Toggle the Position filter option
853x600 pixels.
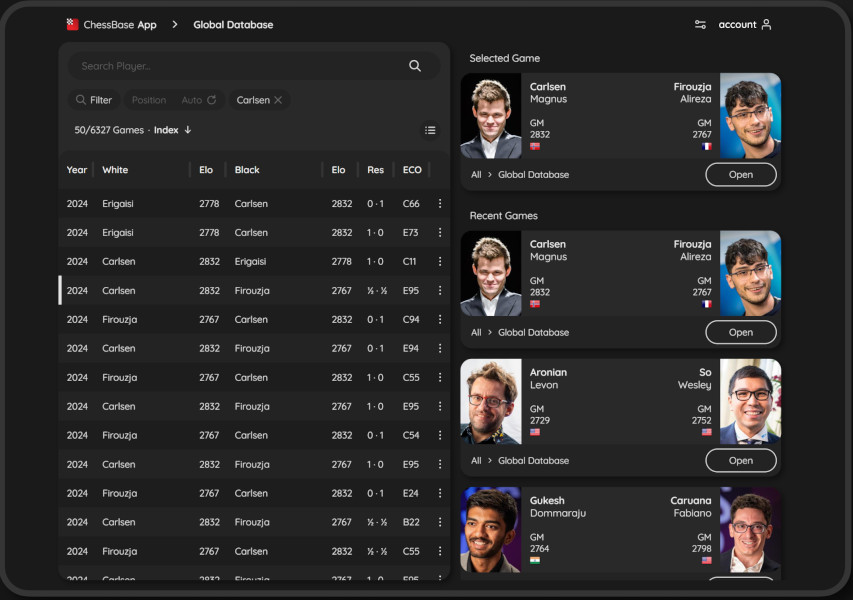click(148, 99)
